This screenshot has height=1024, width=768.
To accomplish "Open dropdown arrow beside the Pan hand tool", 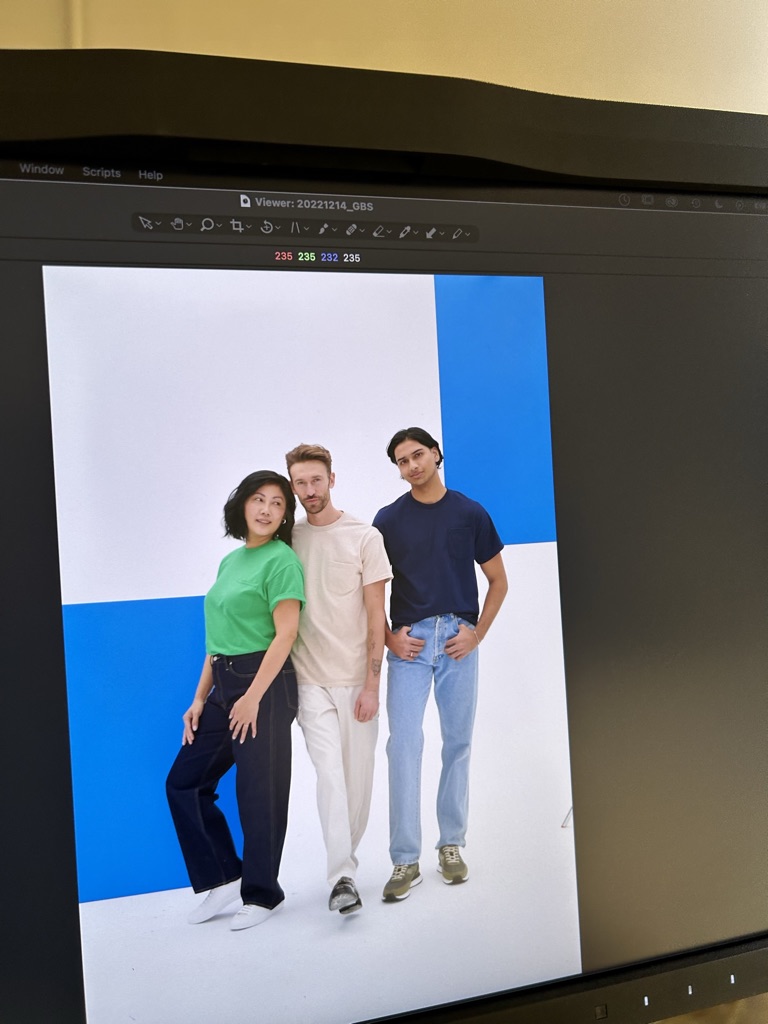I will pos(189,225).
